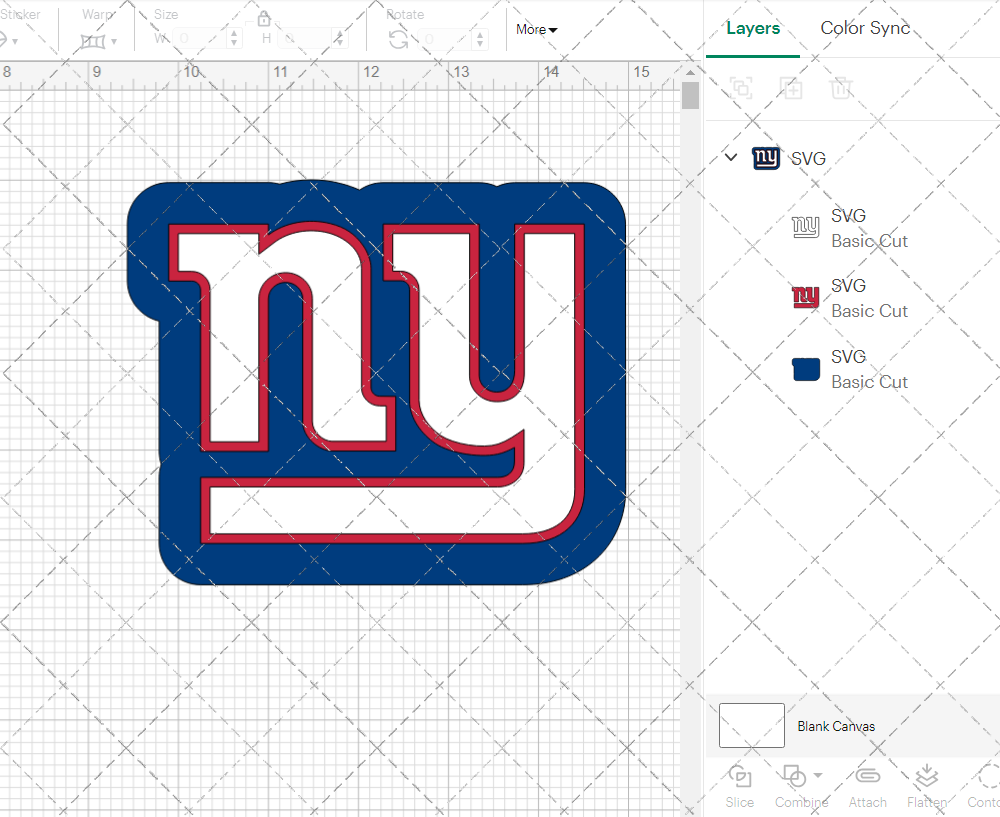Image resolution: width=1000 pixels, height=817 pixels.
Task: Adjust the width stepper arrows
Action: 234,38
